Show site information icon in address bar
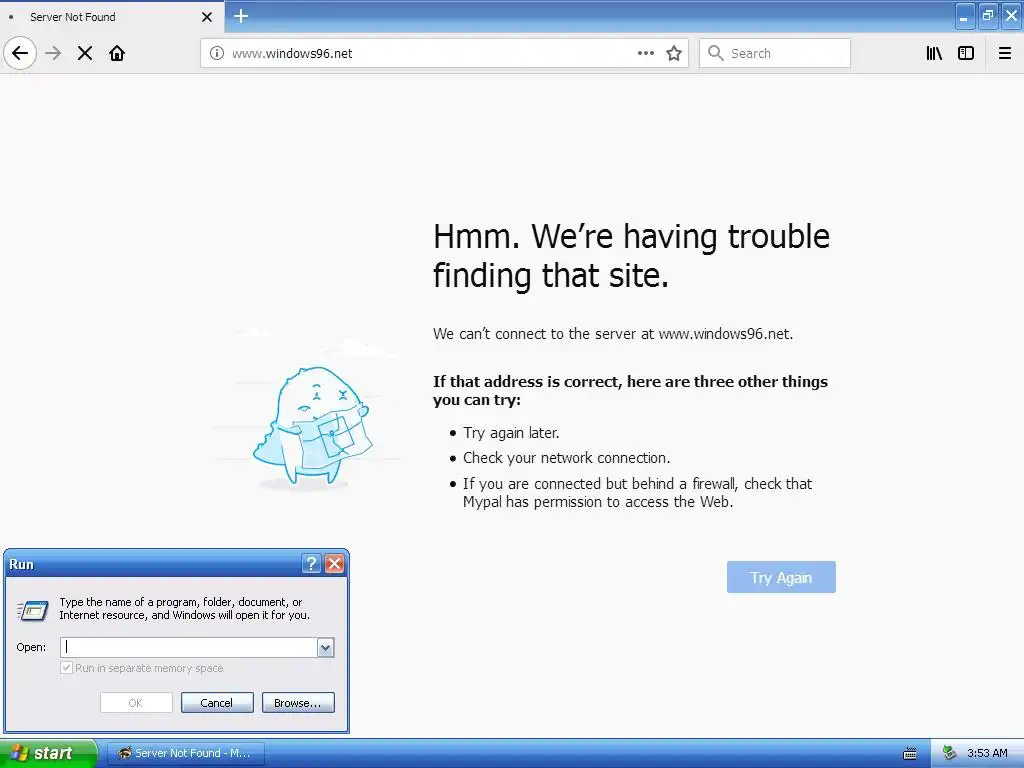Viewport: 1024px width, 768px height. (x=217, y=54)
